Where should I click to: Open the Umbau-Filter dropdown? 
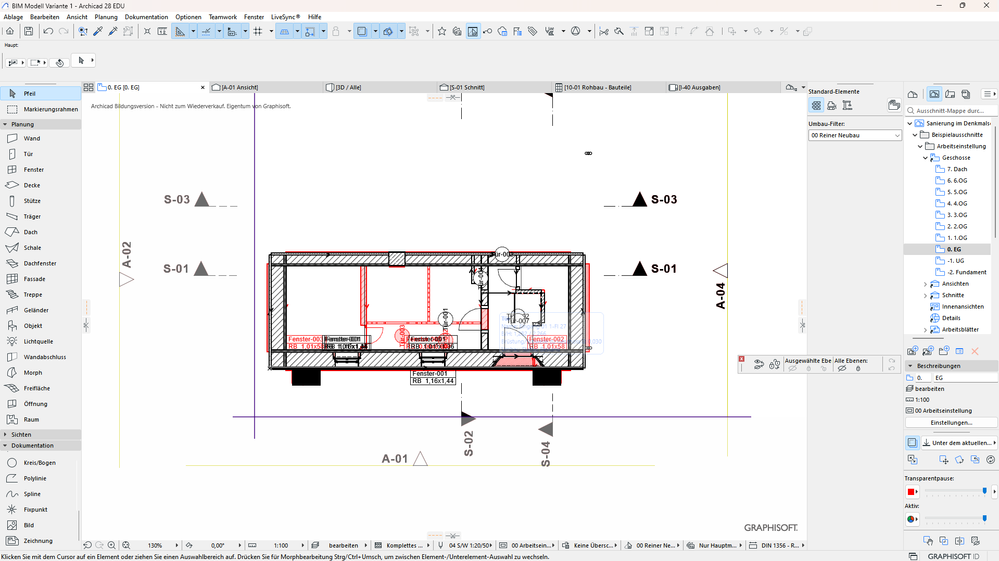pyautogui.click(x=854, y=135)
